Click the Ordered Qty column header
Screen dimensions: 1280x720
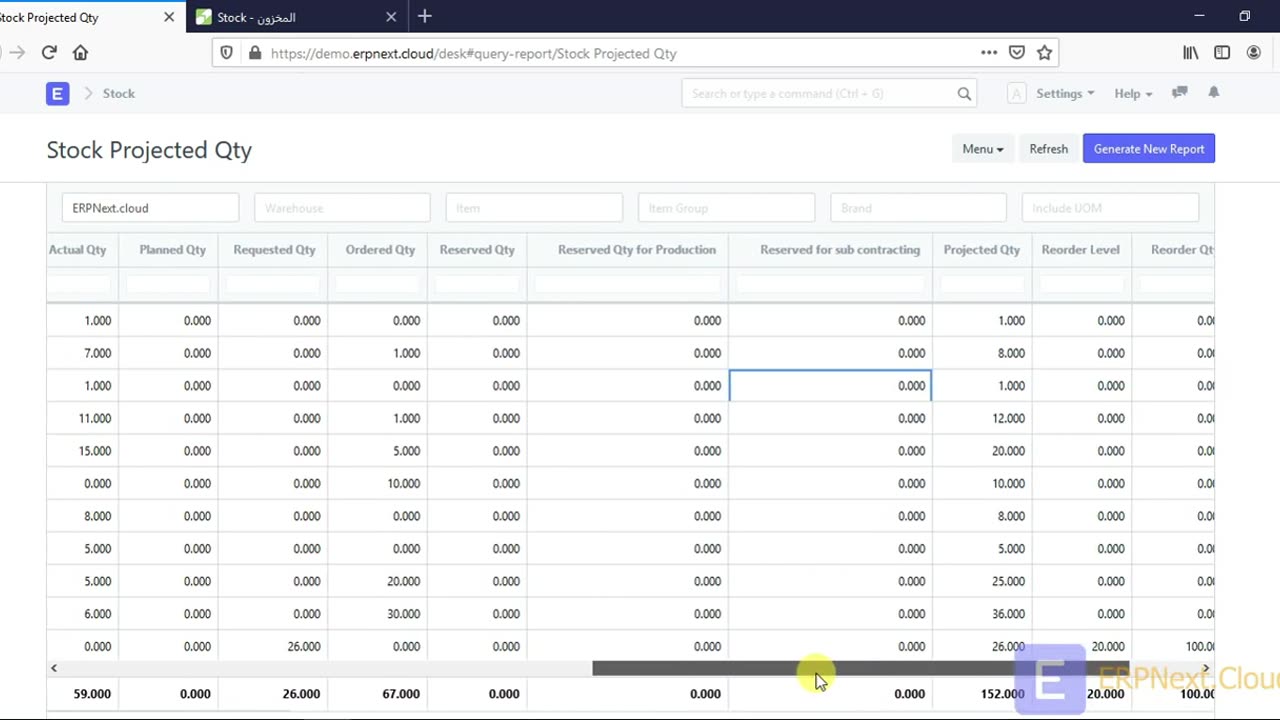pos(380,250)
